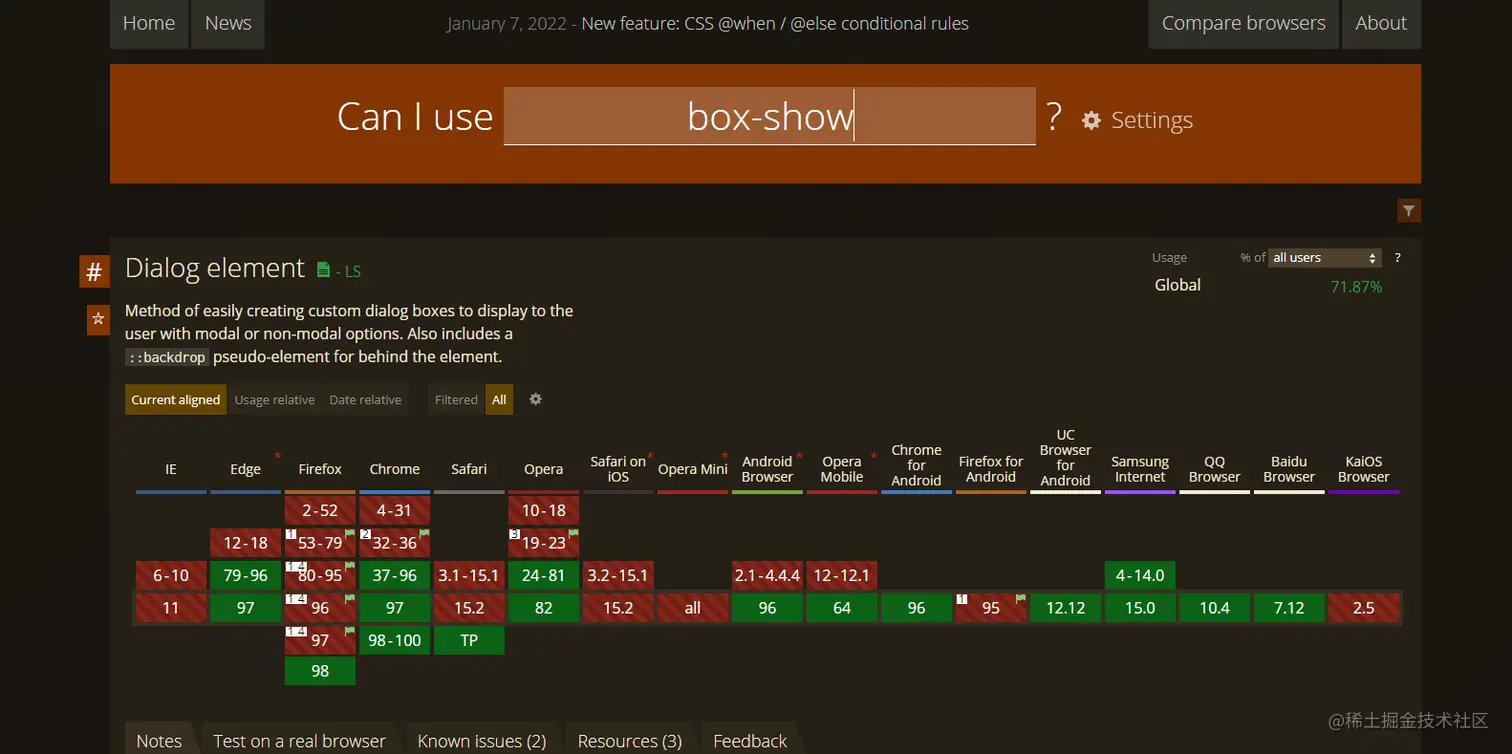Click the Chrome for Android column header
This screenshot has height=754, width=1512.
coord(916,465)
